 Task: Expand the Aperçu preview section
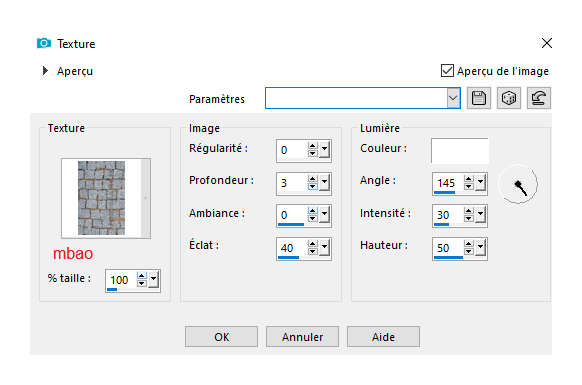click(45, 71)
